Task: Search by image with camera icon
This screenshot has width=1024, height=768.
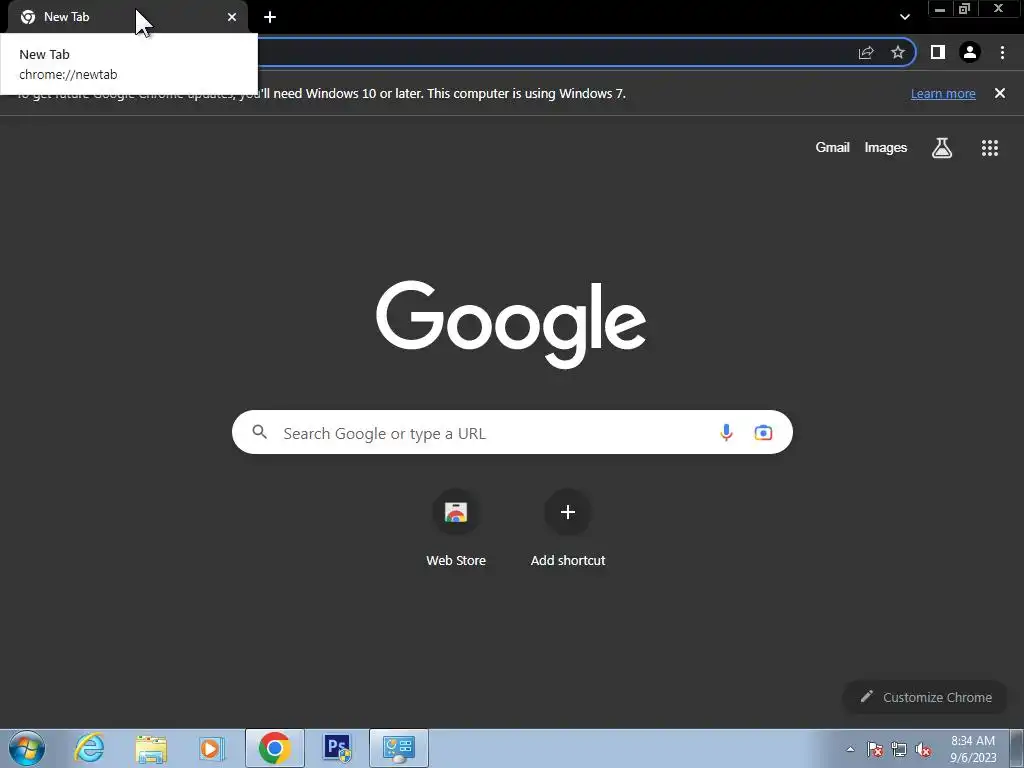Action: point(763,432)
